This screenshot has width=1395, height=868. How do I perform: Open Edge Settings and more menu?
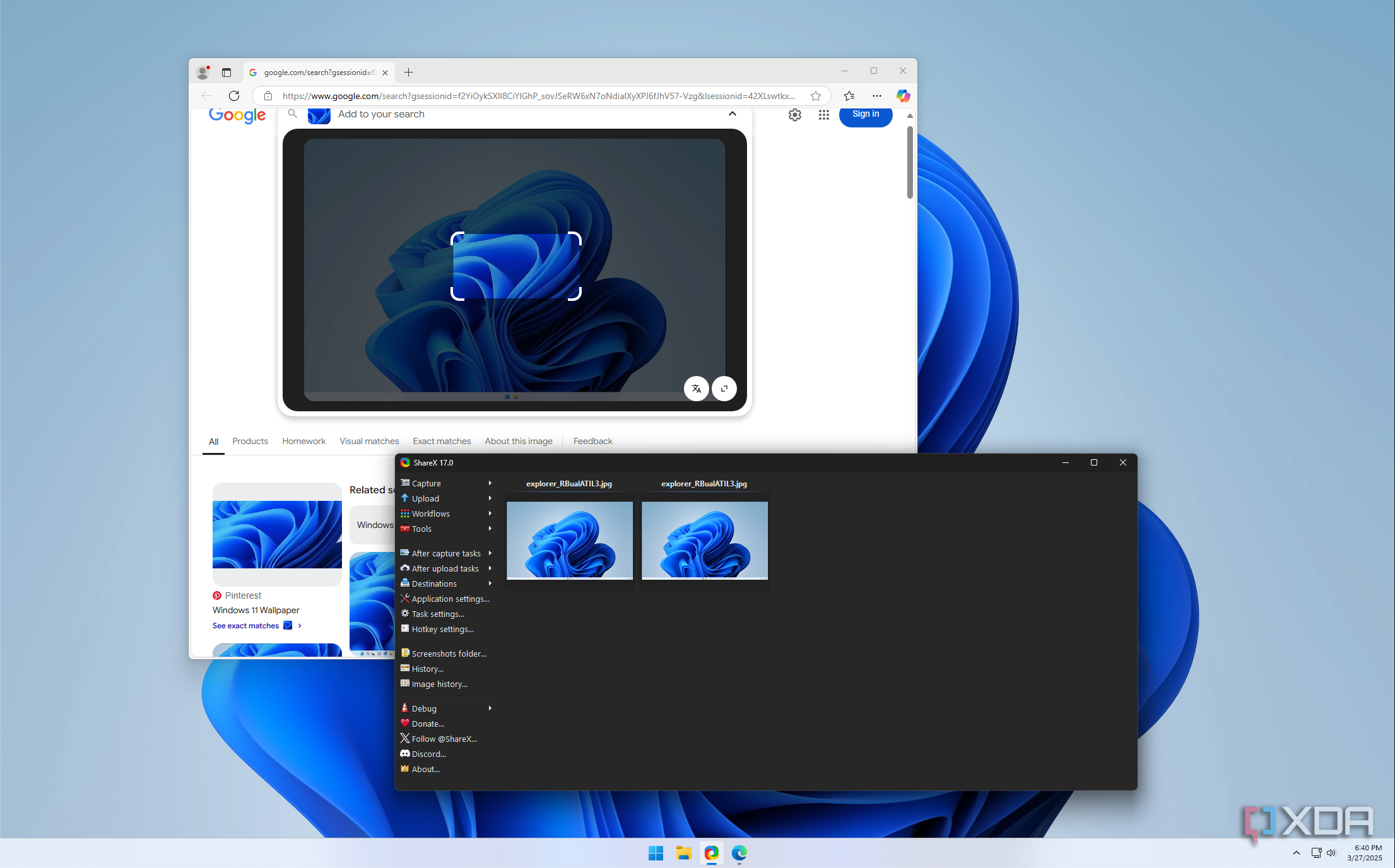coord(877,96)
